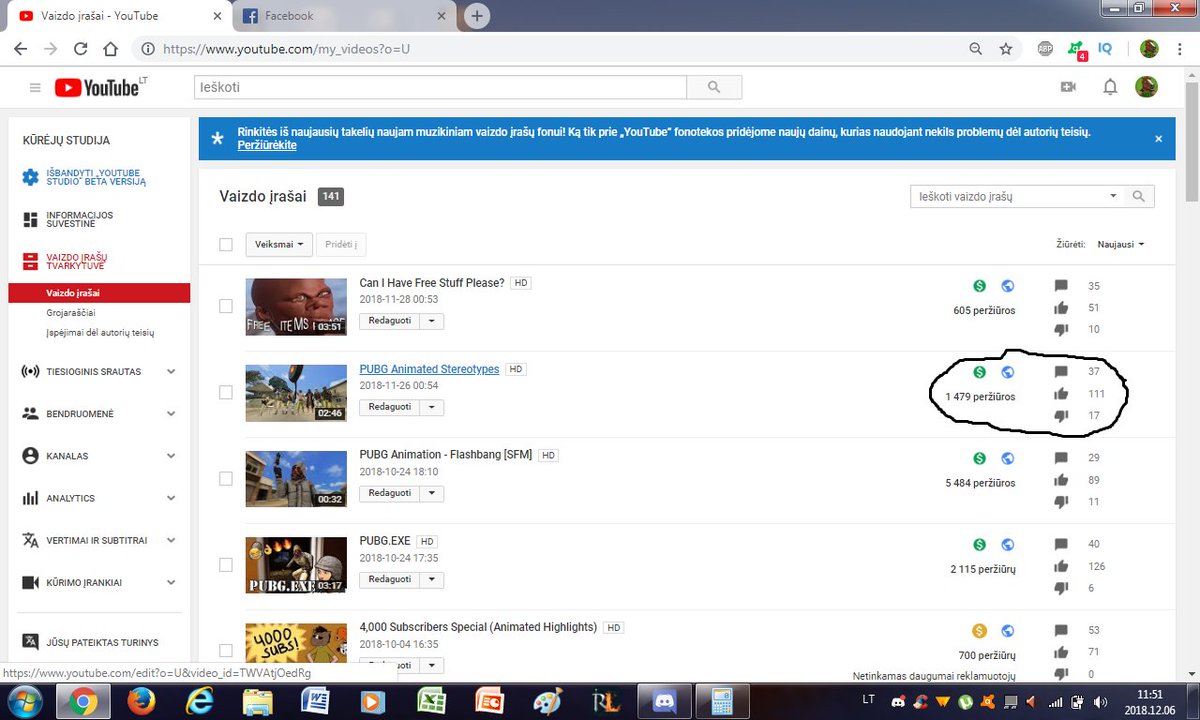Click the search magnifier button in YouTube header
The image size is (1200, 720).
[713, 88]
